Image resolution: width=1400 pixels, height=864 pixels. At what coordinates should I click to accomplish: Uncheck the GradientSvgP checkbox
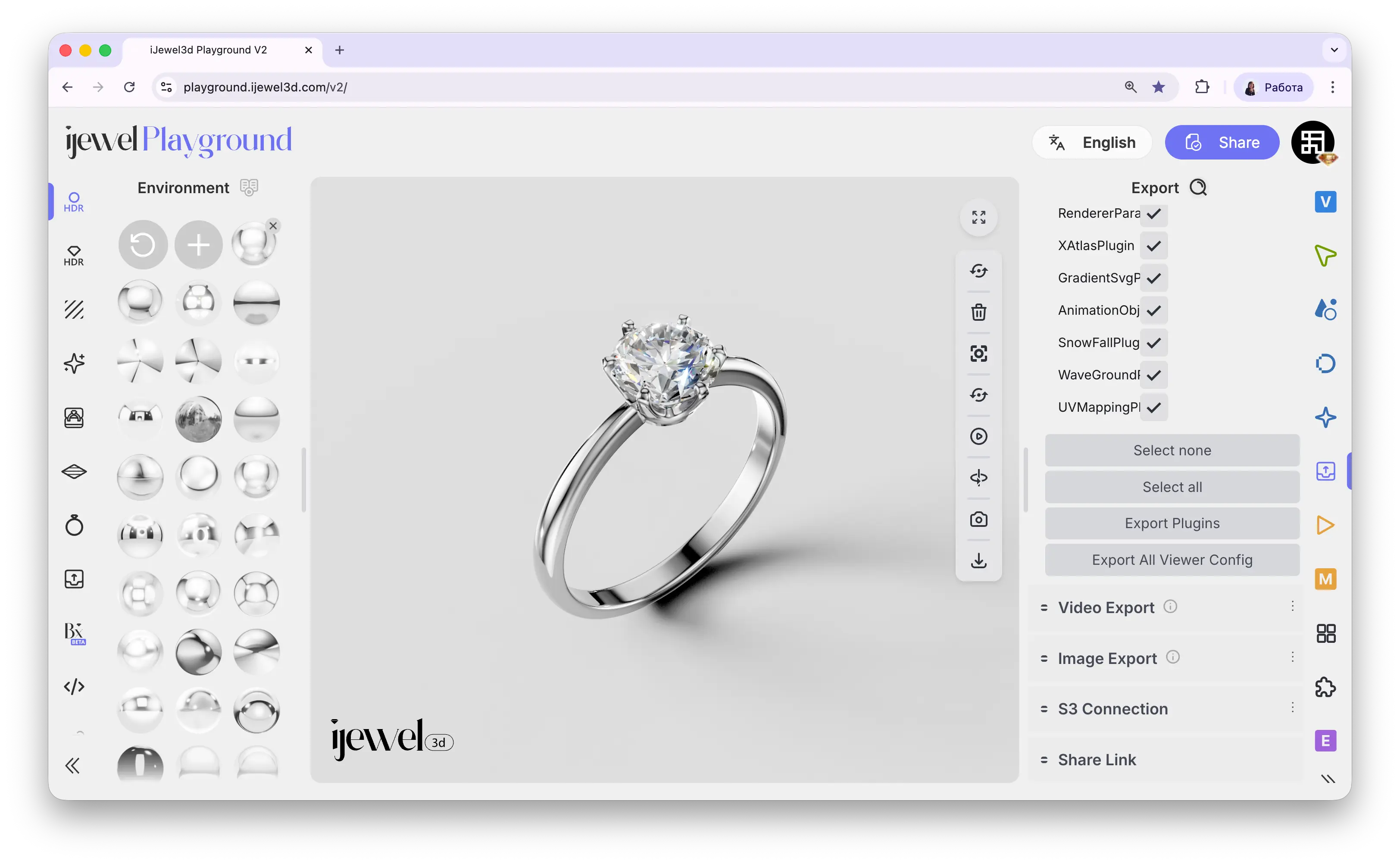pos(1154,278)
